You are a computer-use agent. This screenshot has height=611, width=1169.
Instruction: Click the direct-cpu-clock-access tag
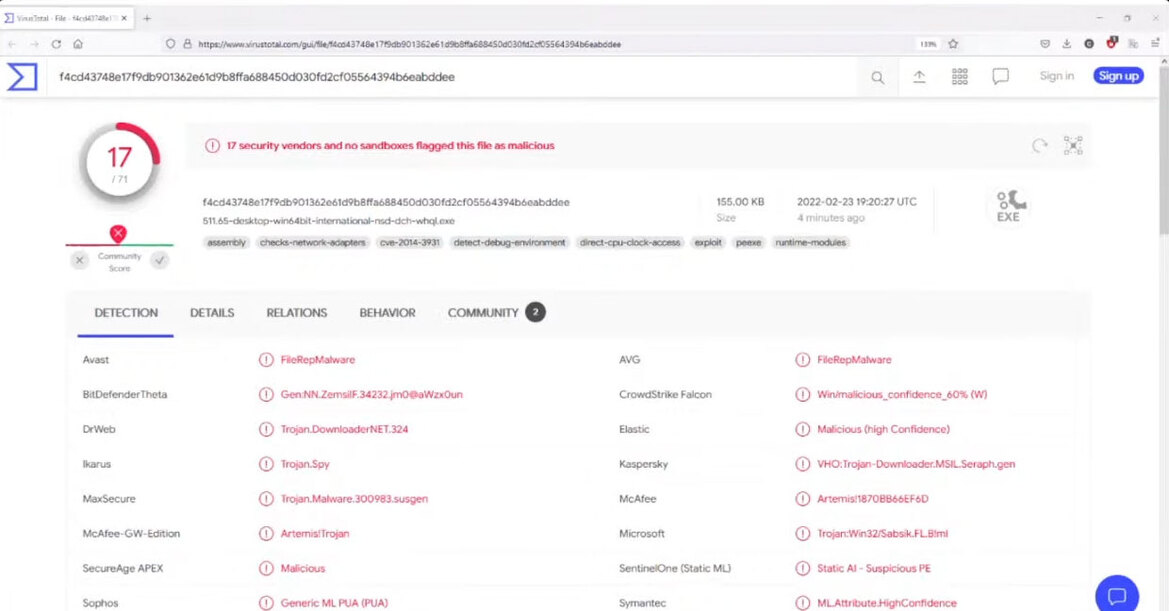click(630, 242)
